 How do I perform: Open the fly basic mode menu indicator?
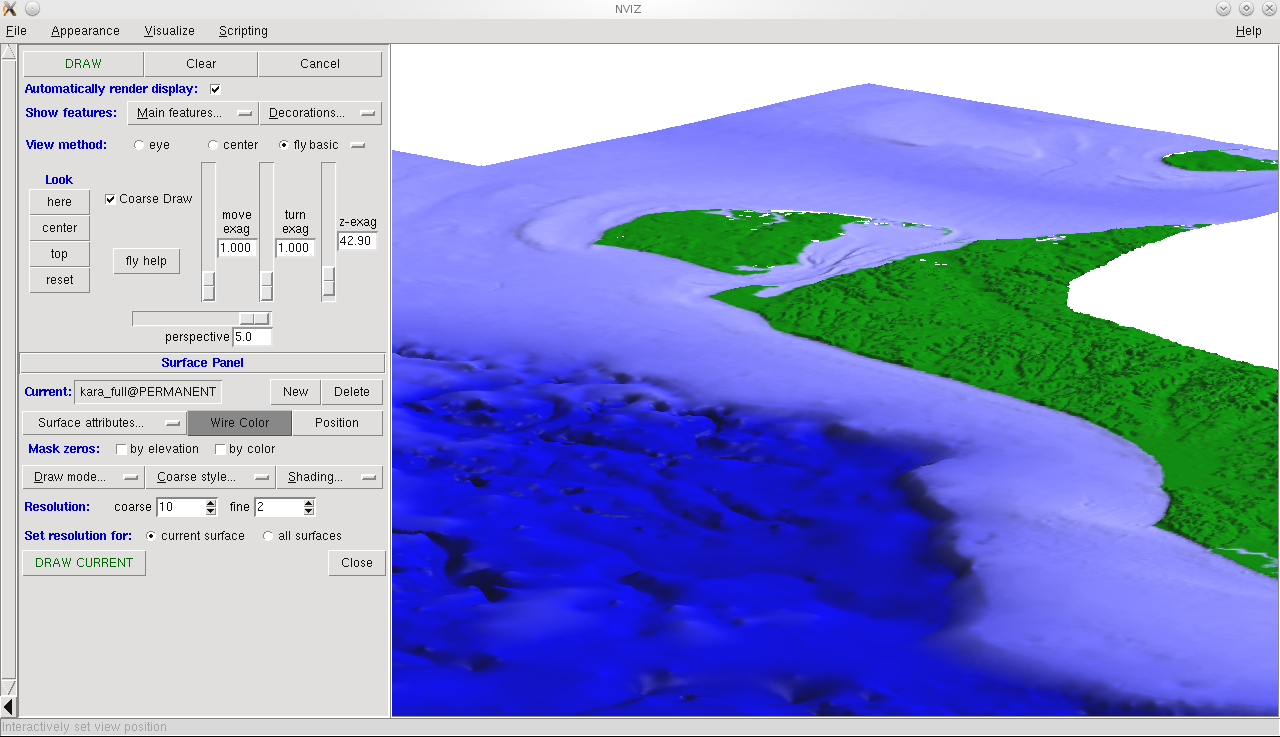pyautogui.click(x=357, y=145)
